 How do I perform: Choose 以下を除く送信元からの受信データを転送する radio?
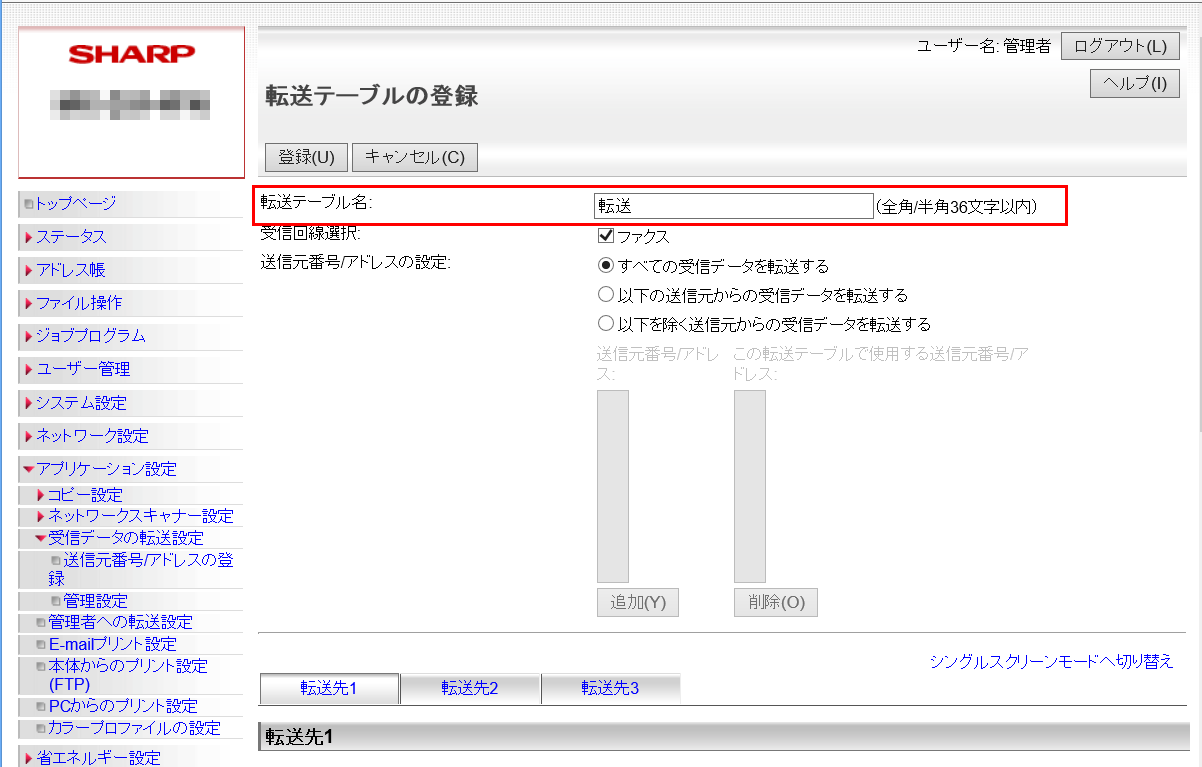605,324
